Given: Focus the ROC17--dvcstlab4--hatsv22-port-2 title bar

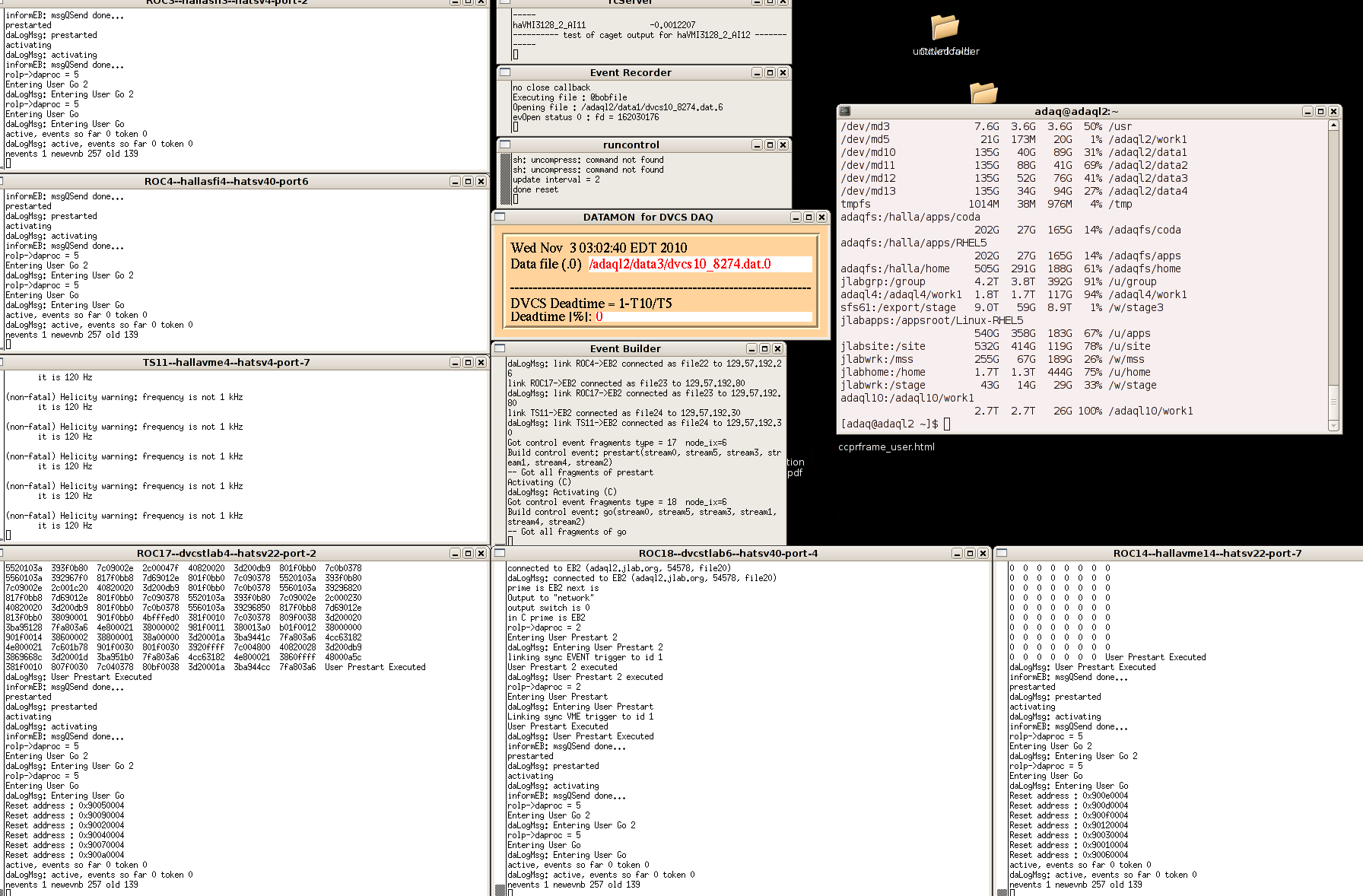Looking at the screenshot, I should (x=226, y=553).
